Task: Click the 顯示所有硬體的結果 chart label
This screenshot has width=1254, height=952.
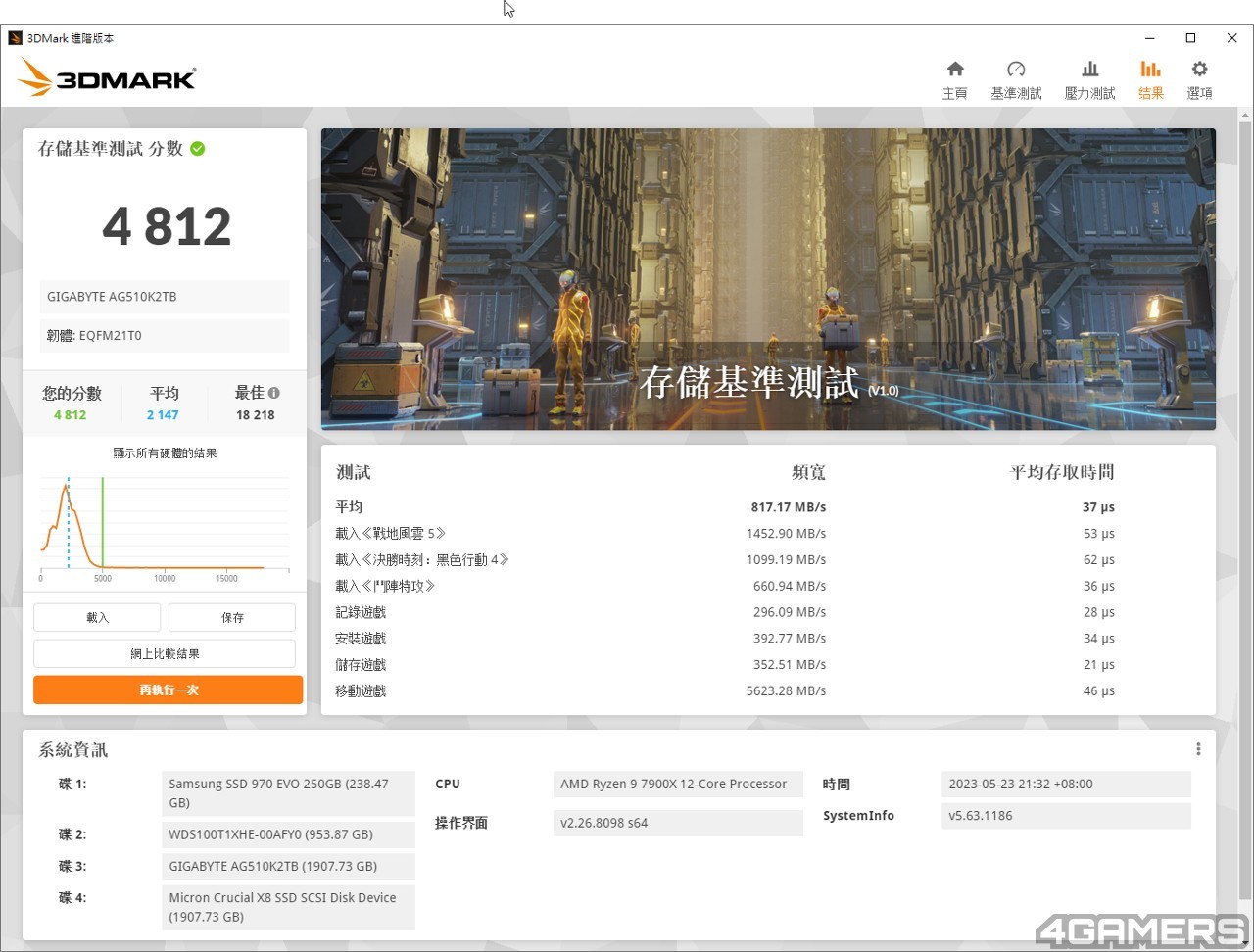Action: click(165, 453)
